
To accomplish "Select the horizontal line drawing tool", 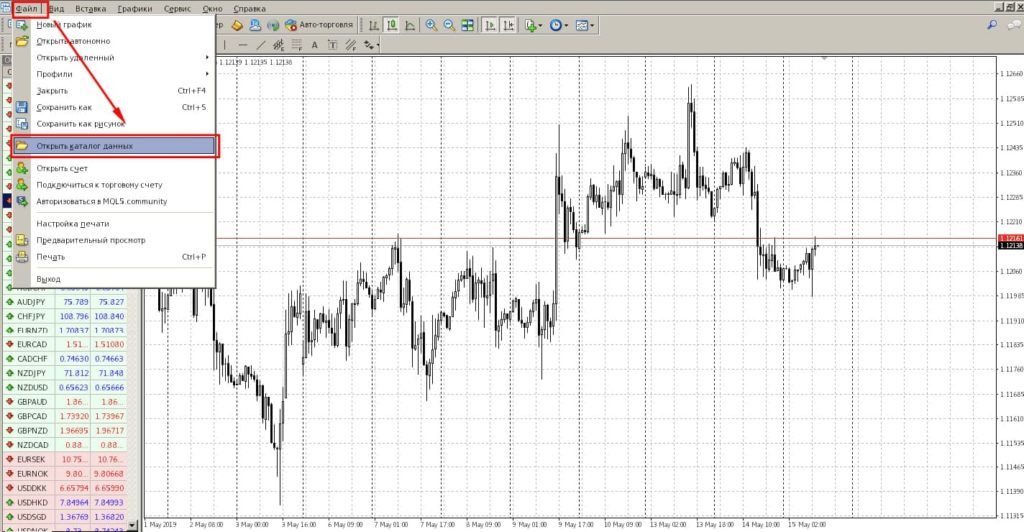I will point(242,44).
